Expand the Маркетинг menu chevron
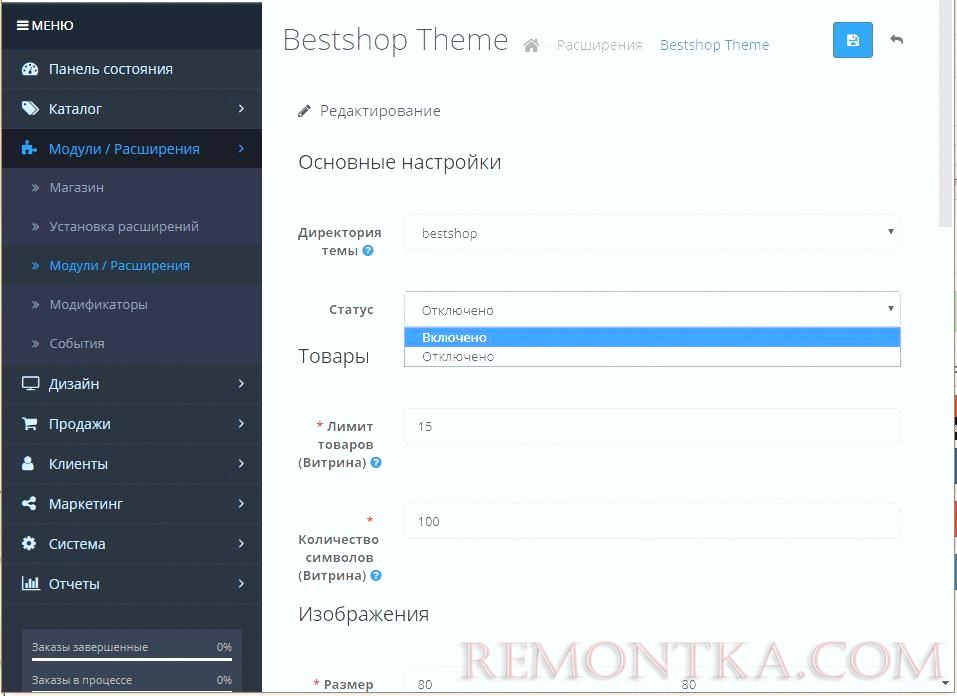Viewport: 957px width, 696px height. click(241, 504)
